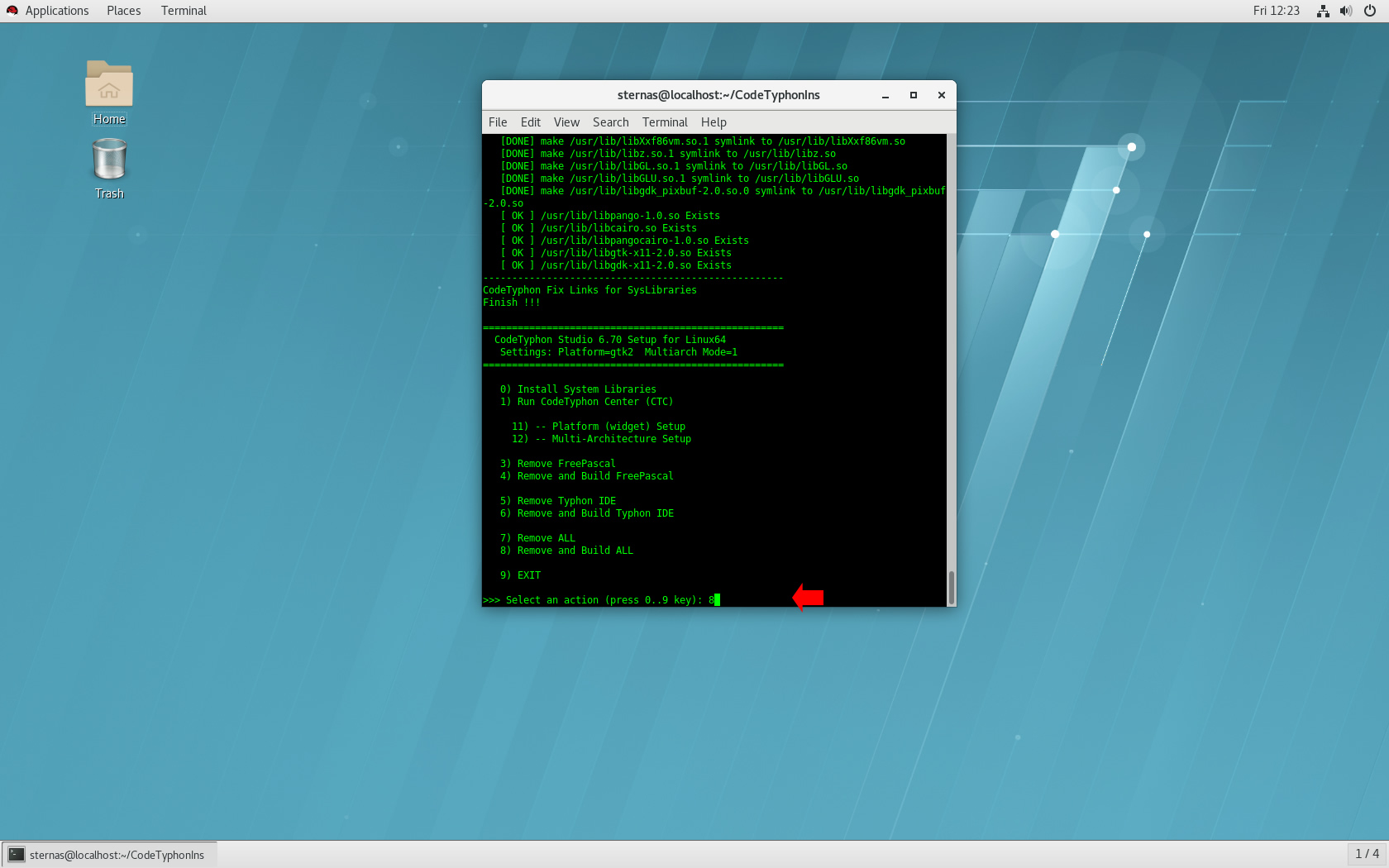Click the volume speaker tray icon
The height and width of the screenshot is (868, 1389).
(x=1346, y=11)
